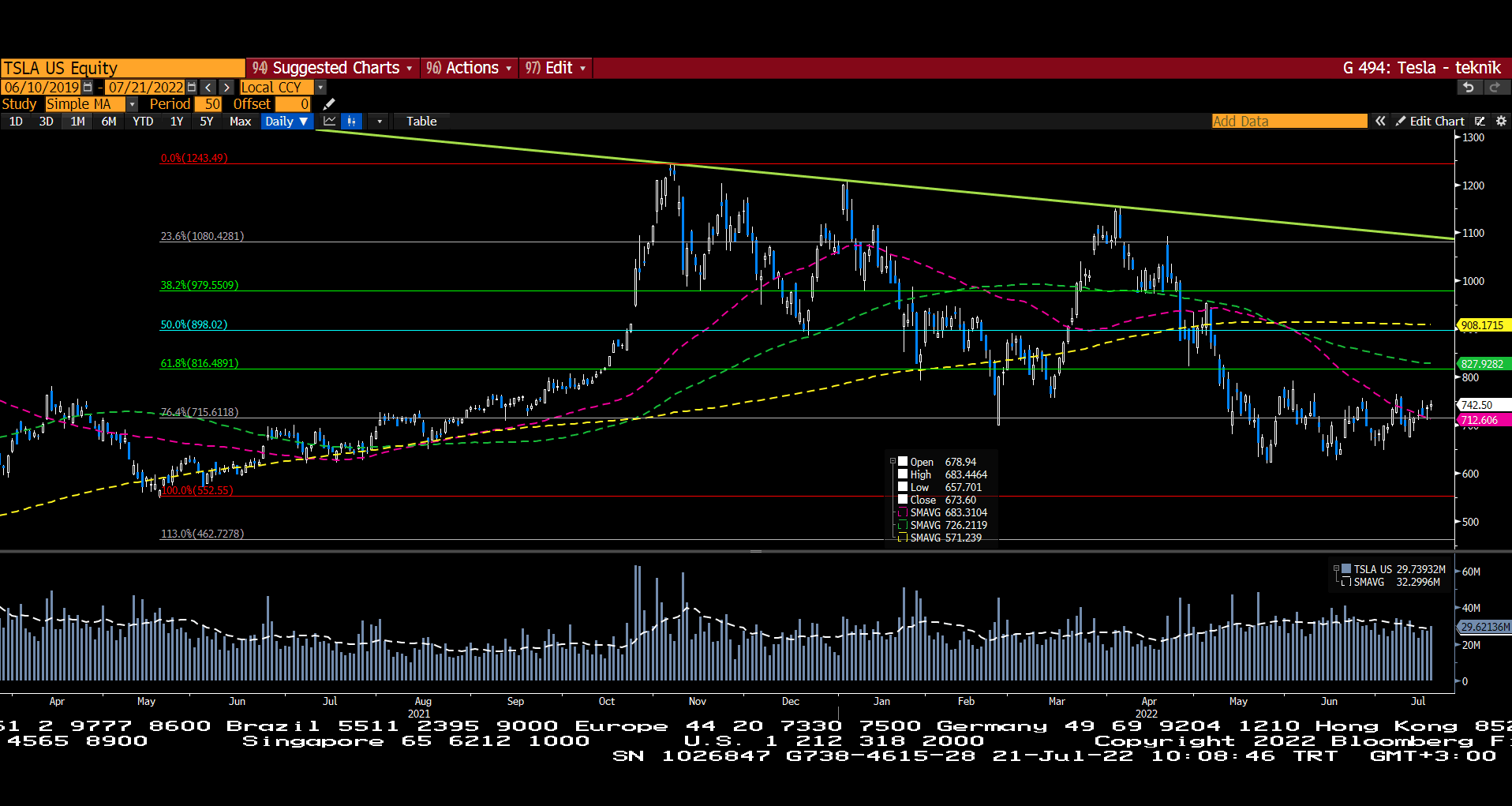
Task: Select the 1M range tab
Action: coord(77,121)
